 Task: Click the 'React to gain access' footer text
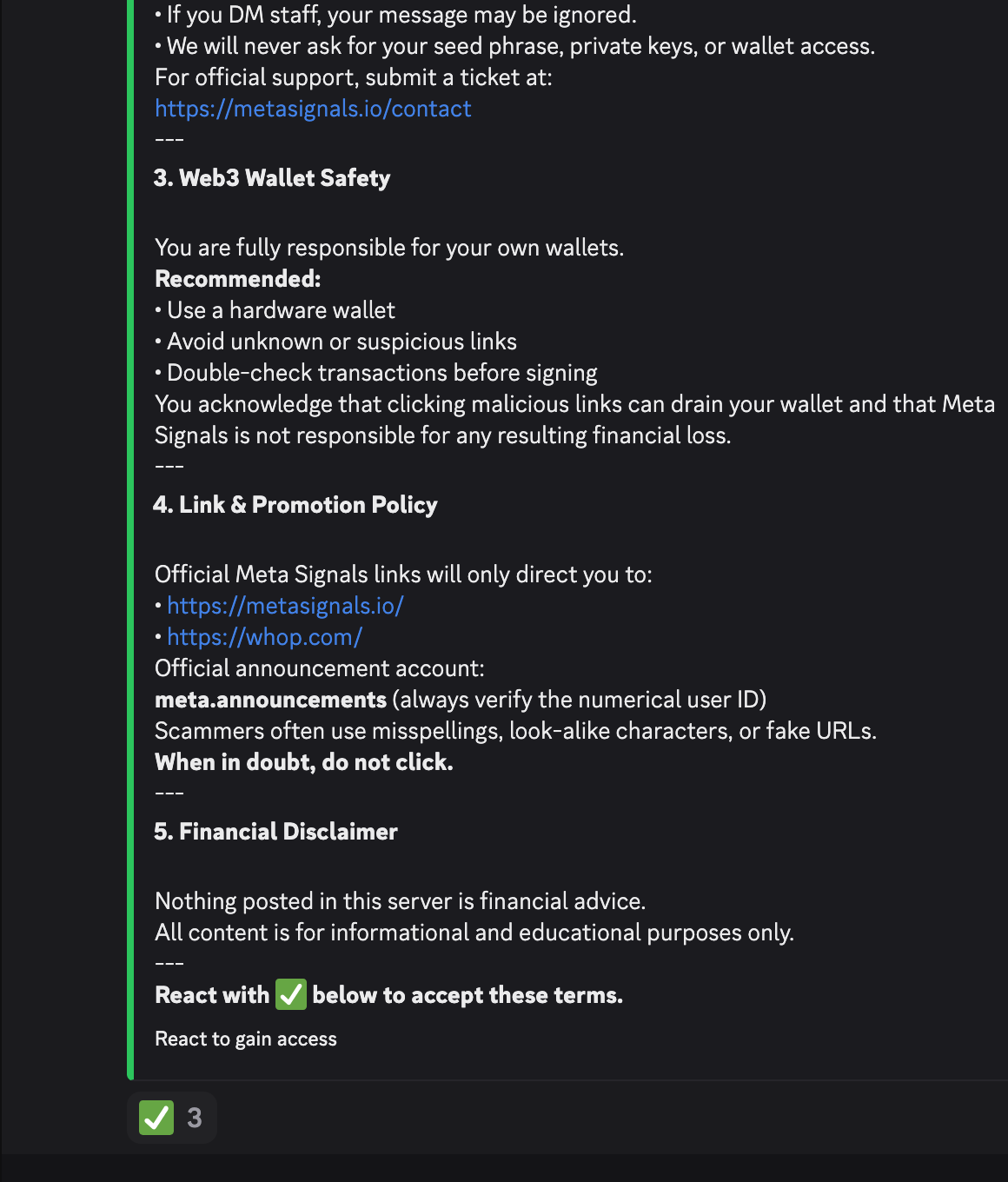[246, 1039]
